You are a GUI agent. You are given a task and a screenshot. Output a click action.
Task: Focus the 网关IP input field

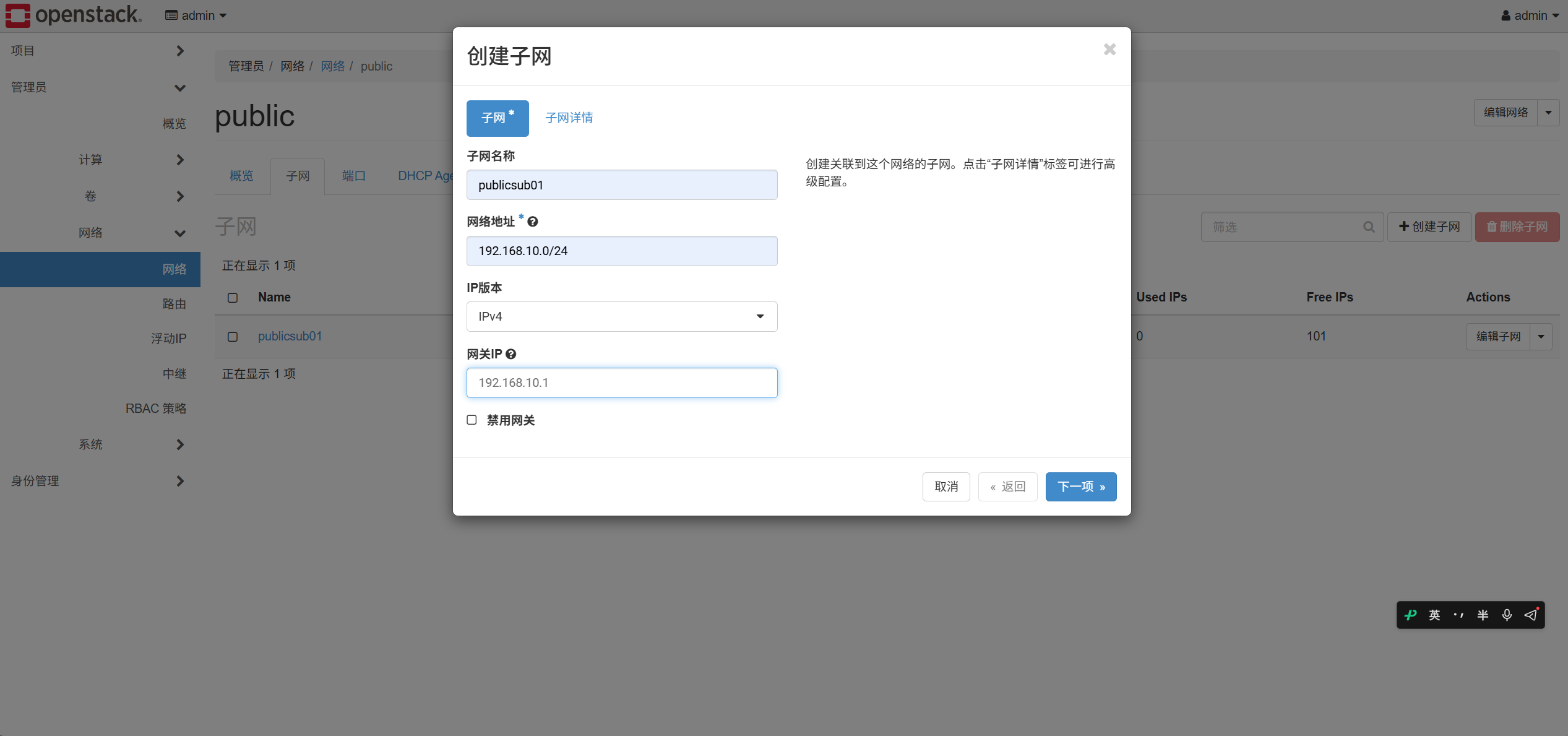(x=621, y=383)
